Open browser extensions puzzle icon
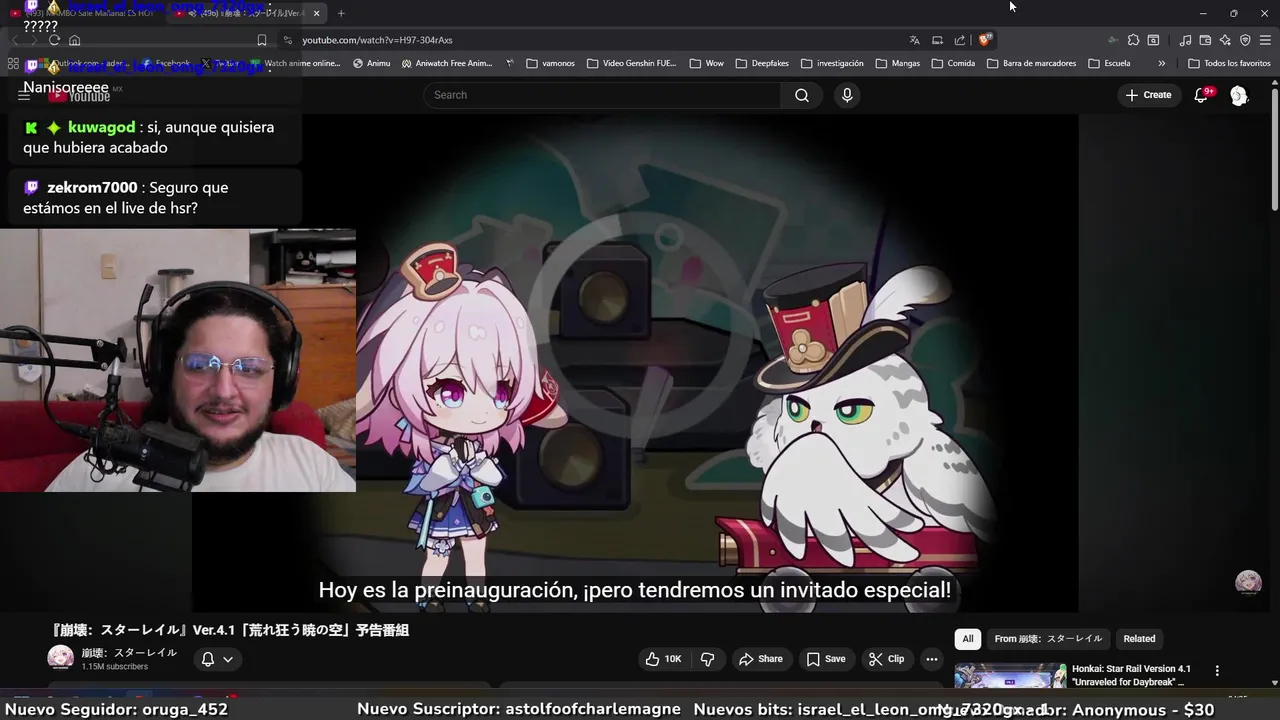This screenshot has height=720, width=1280. [1133, 40]
